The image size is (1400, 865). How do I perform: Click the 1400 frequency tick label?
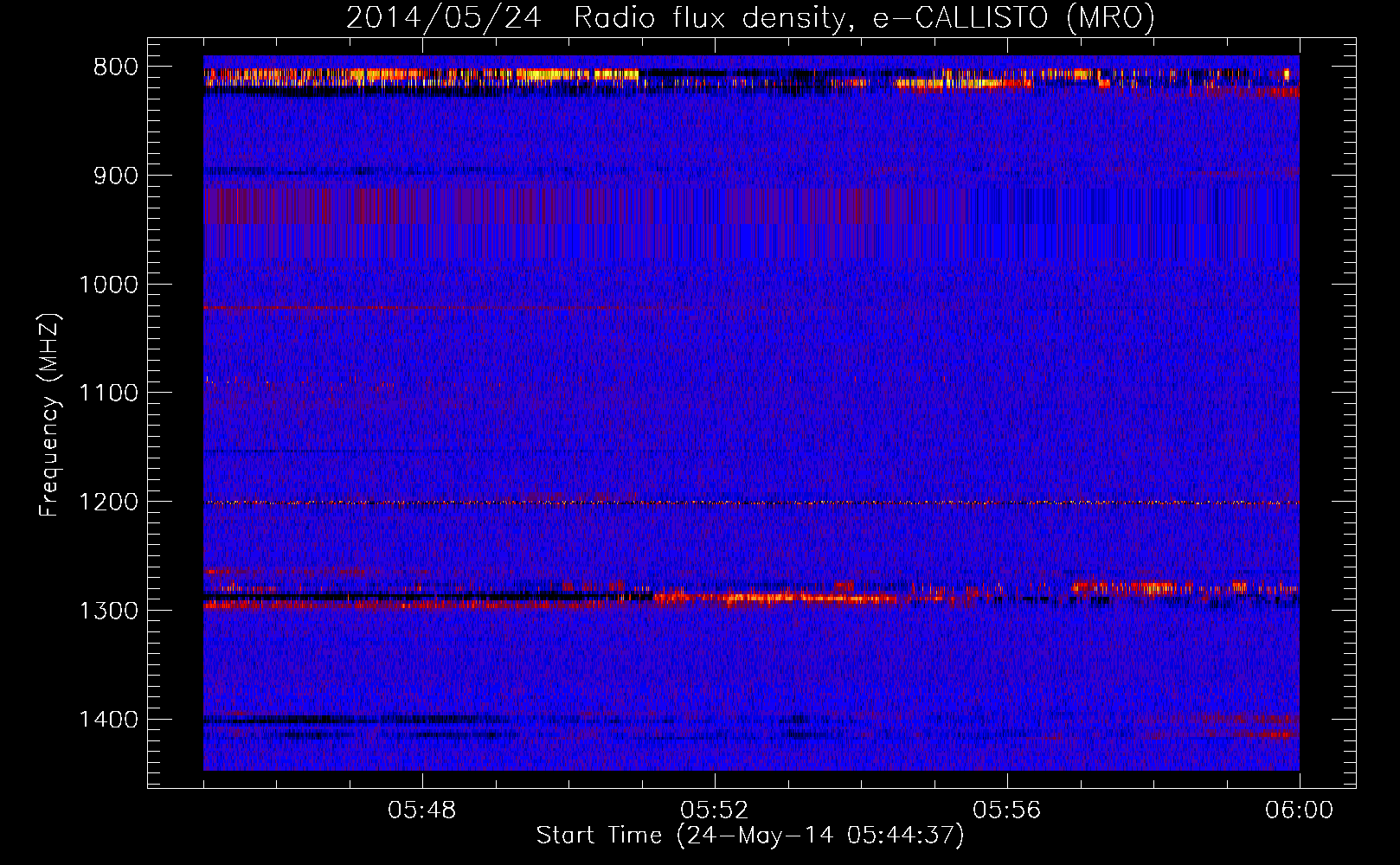coord(108,720)
